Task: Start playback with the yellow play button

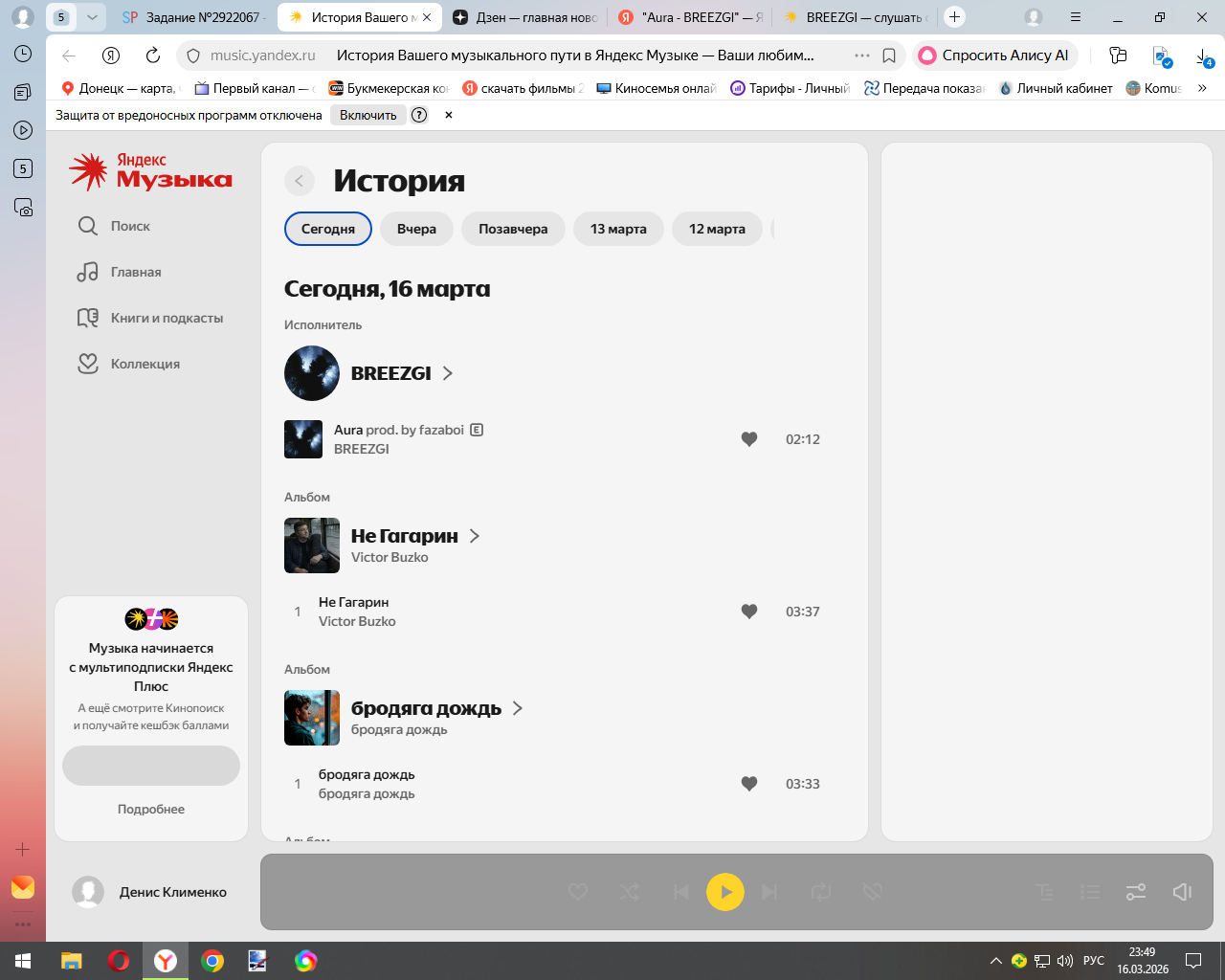Action: 725,892
